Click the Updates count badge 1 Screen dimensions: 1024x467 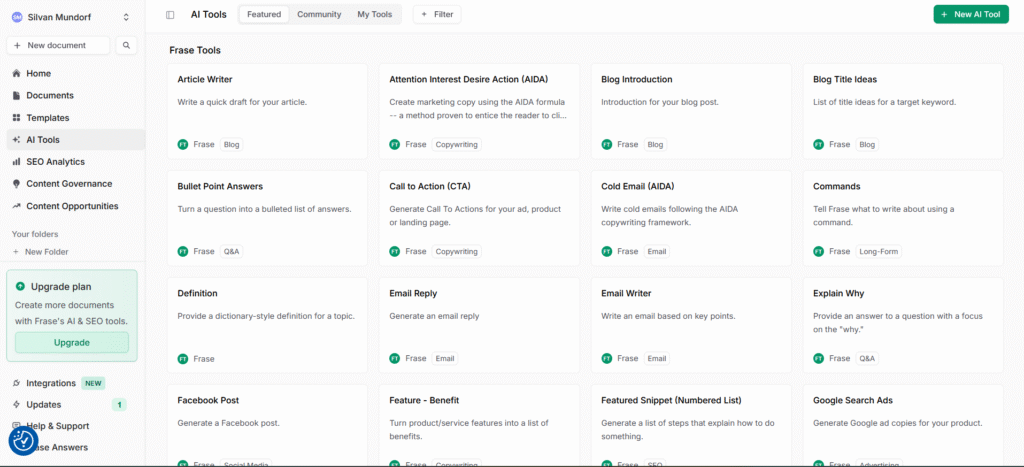click(119, 404)
